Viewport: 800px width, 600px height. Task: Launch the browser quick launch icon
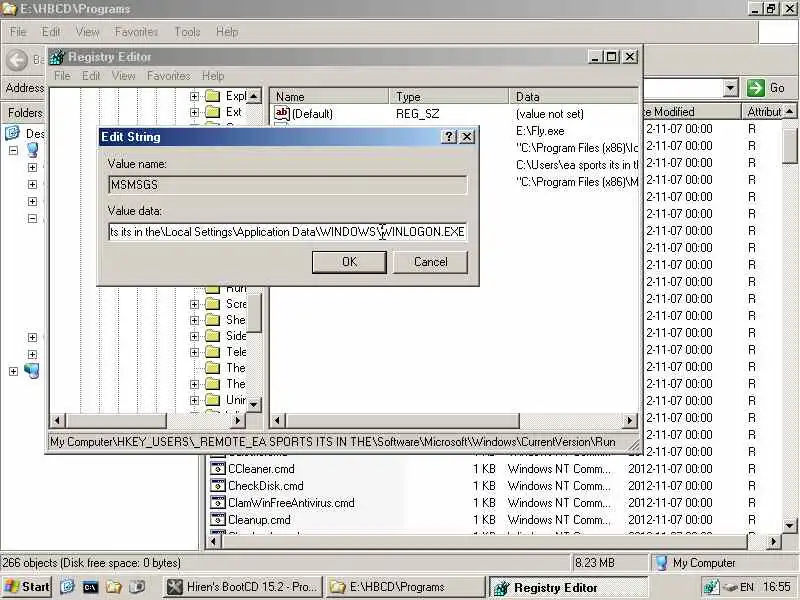coord(67,587)
